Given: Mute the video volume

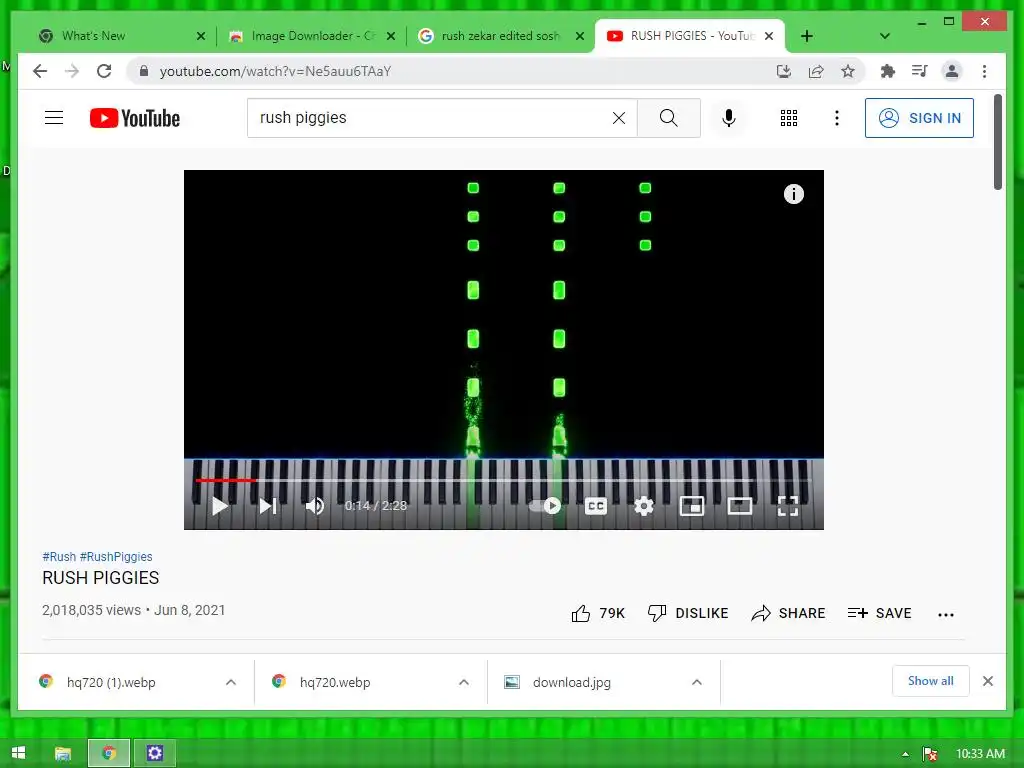Looking at the screenshot, I should 315,505.
